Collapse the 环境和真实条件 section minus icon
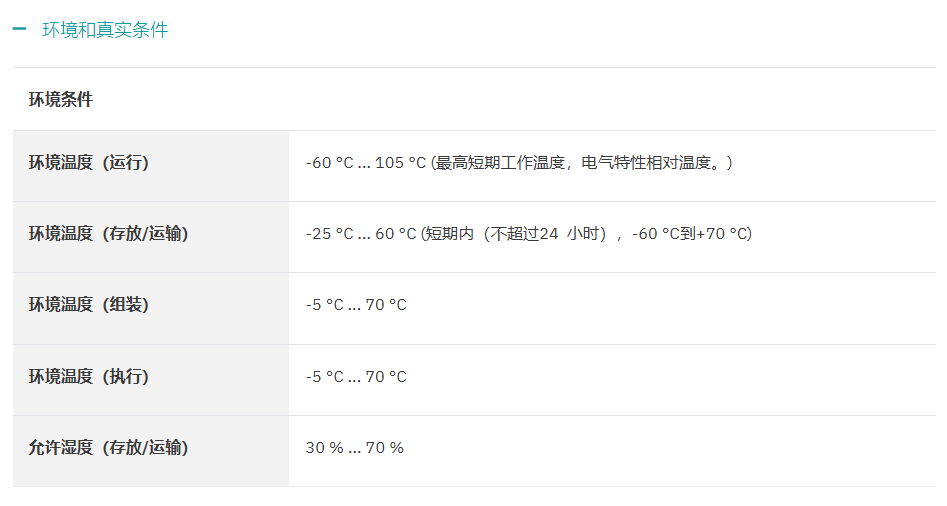The width and height of the screenshot is (947, 506). tap(19, 28)
